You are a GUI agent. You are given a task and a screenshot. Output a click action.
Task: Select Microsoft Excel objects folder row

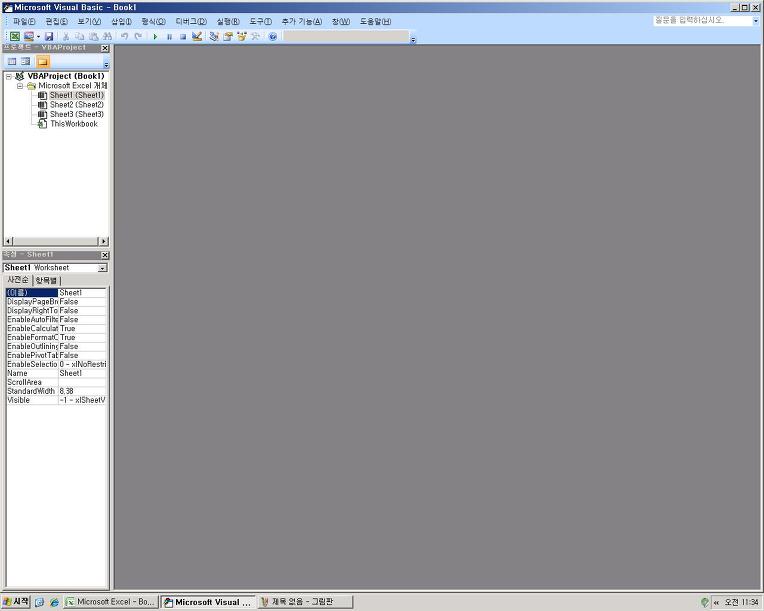coord(73,86)
